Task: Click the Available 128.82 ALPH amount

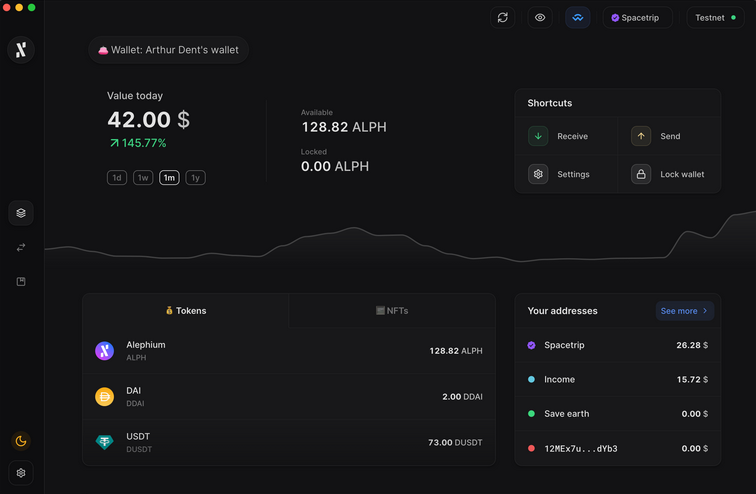Action: [x=344, y=127]
